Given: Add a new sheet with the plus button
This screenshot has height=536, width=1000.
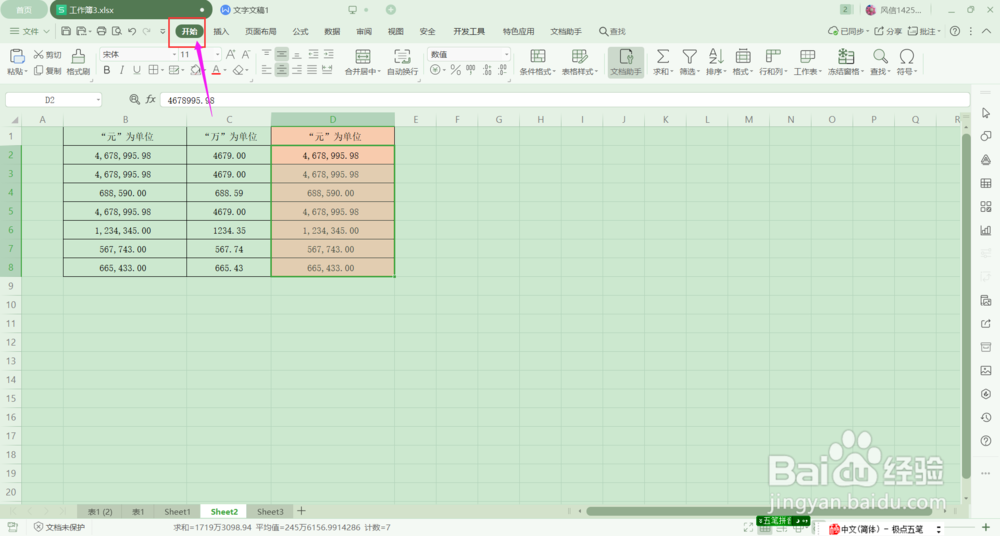Looking at the screenshot, I should point(301,510).
